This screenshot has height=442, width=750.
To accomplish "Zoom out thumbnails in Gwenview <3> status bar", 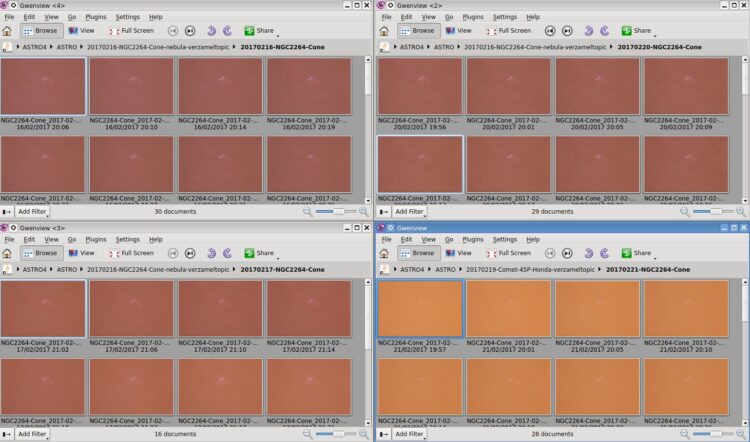I will (308, 434).
